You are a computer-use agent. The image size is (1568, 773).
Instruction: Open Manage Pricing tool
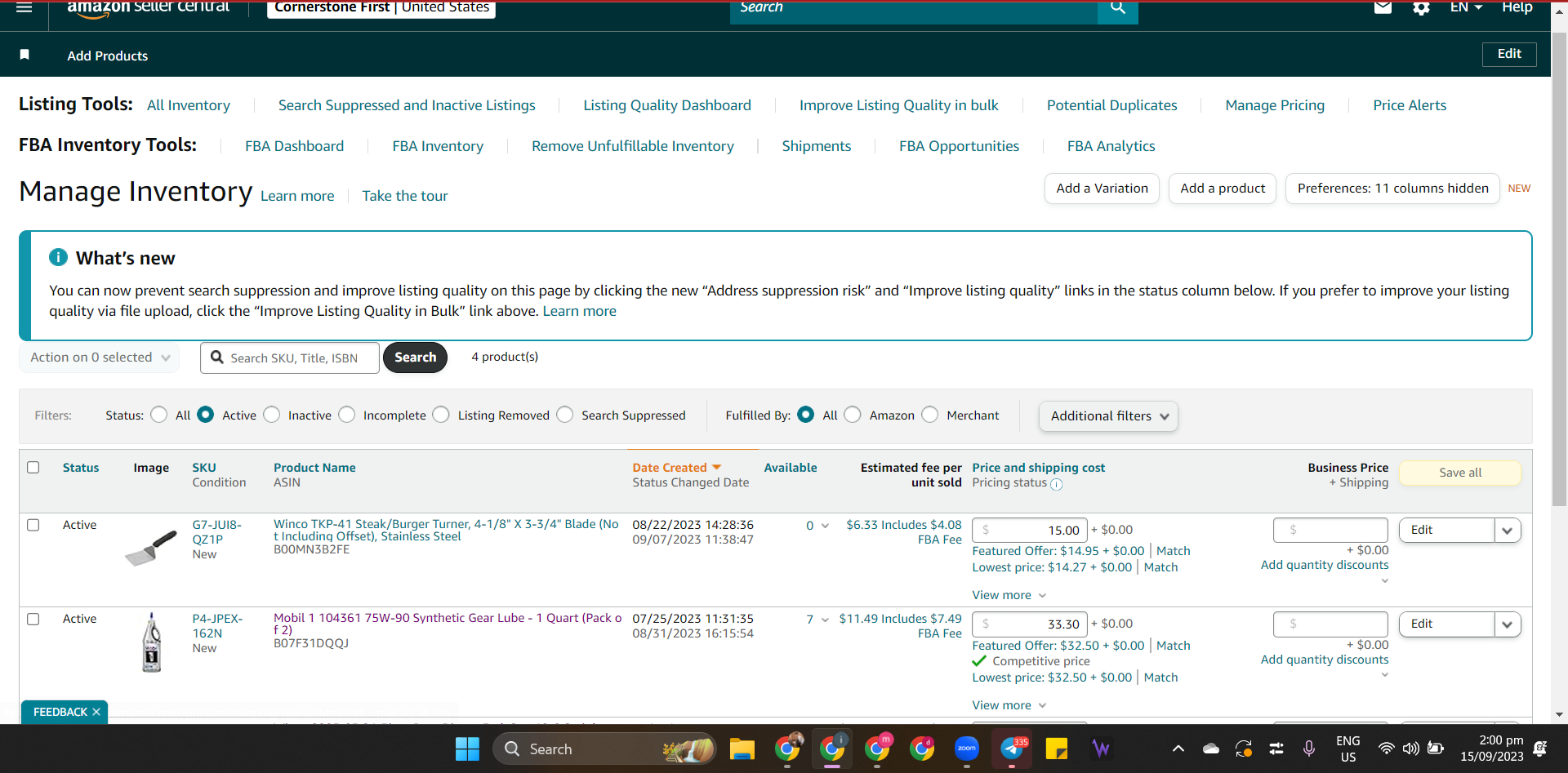[x=1275, y=105]
